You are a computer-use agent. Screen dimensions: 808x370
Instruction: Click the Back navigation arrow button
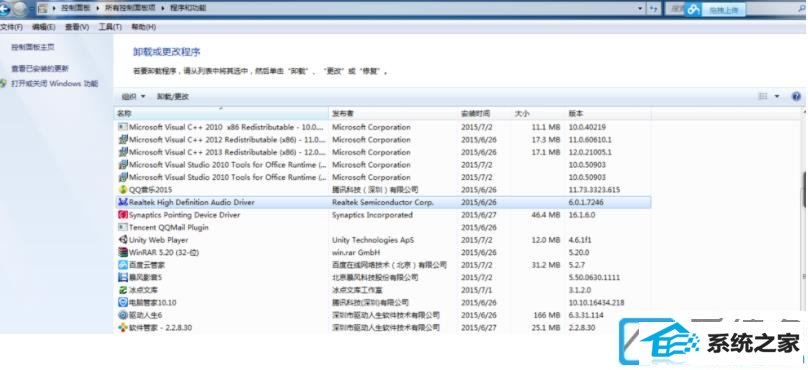tap(5, 9)
